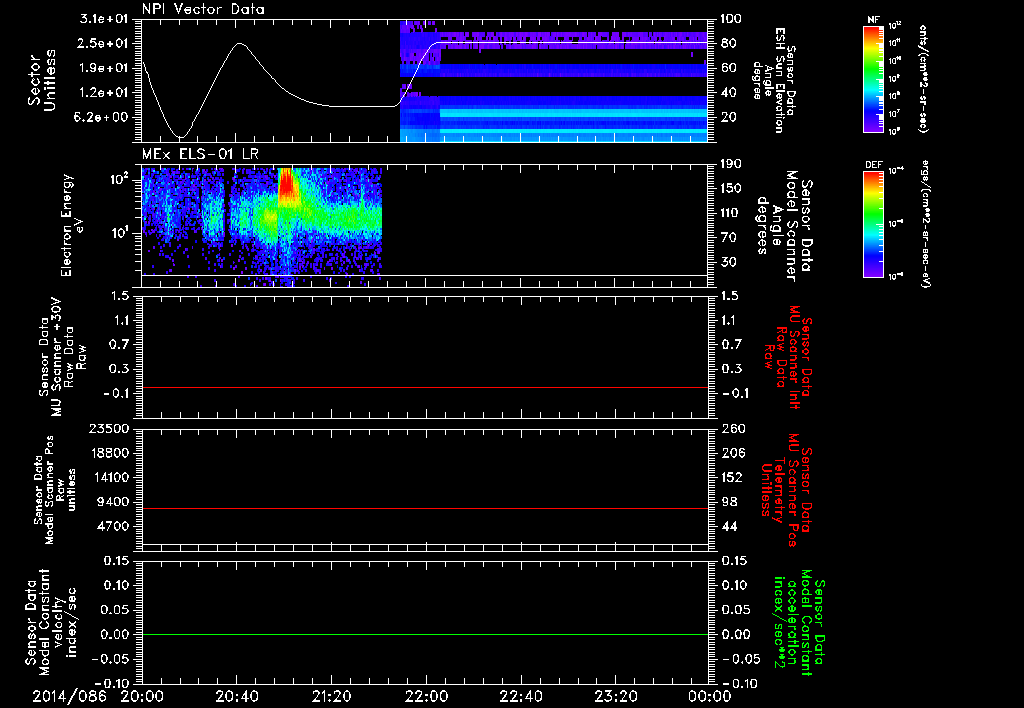
Task: Click the 20:00 time tick label
Action: pyautogui.click(x=142, y=696)
